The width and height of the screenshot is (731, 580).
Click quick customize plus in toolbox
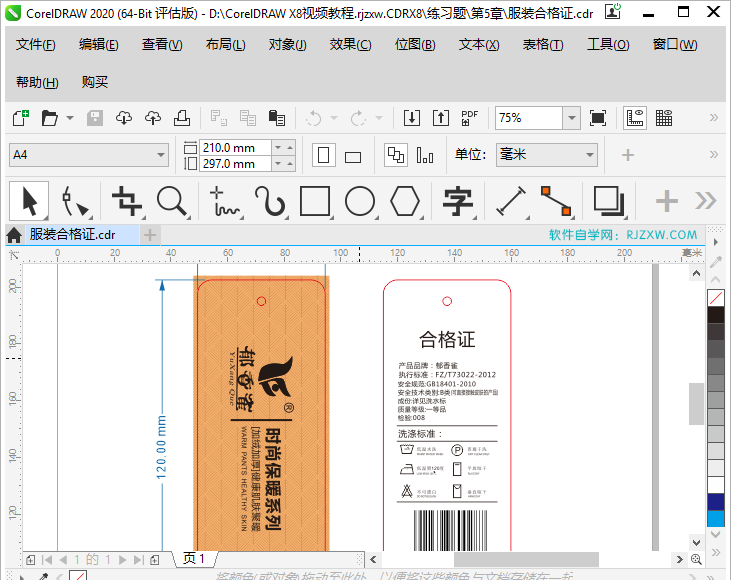[667, 201]
